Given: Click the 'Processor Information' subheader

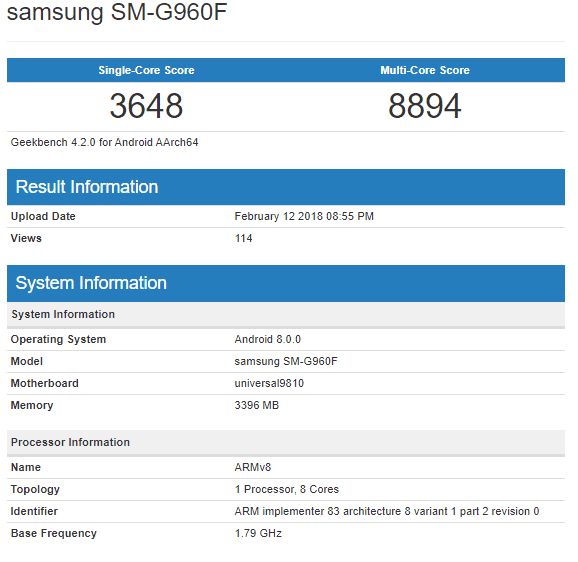Looking at the screenshot, I should pyautogui.click(x=286, y=443).
